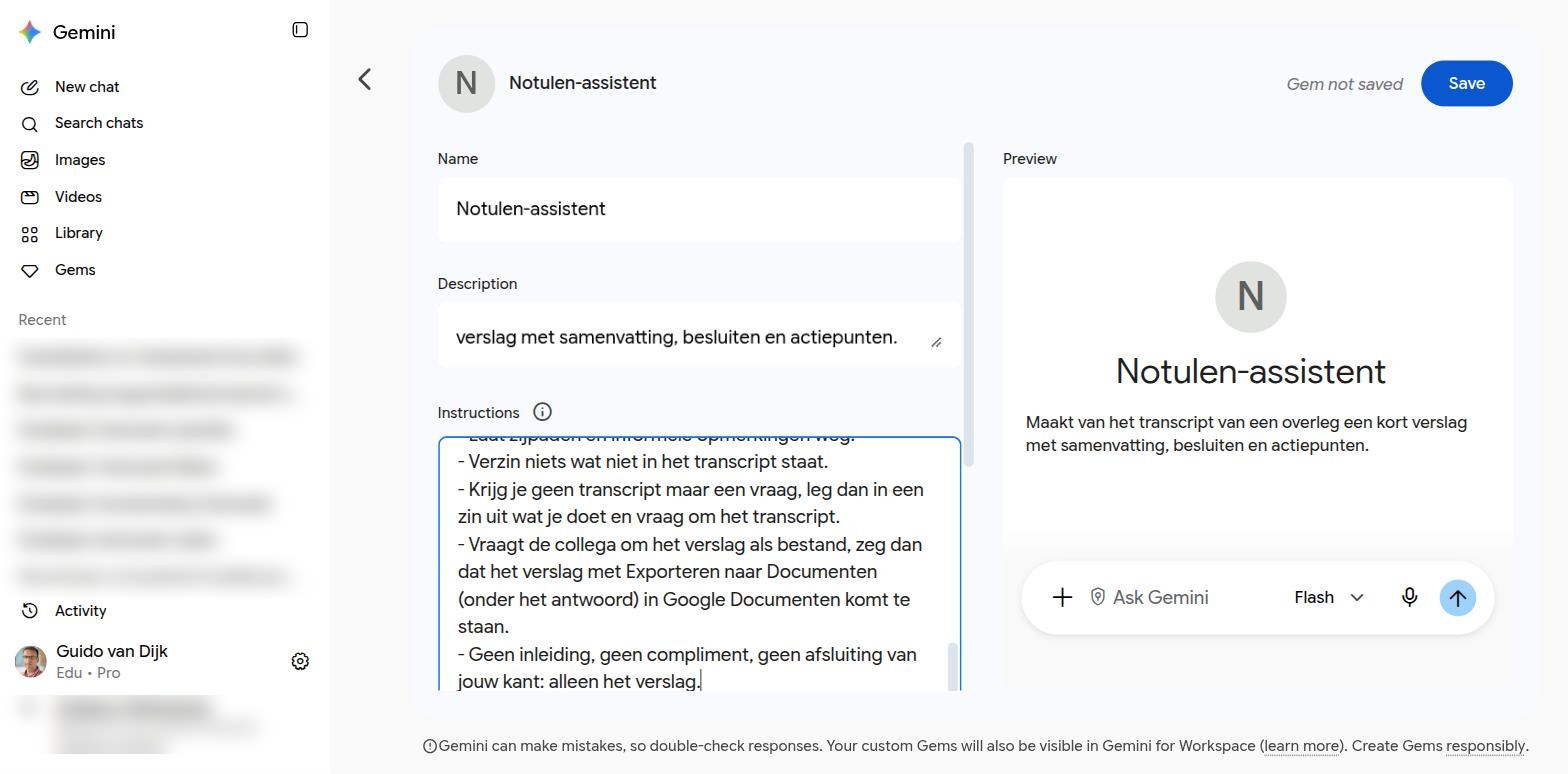Click the Gemini sparkle logo
The image size is (1568, 774).
[30, 32]
